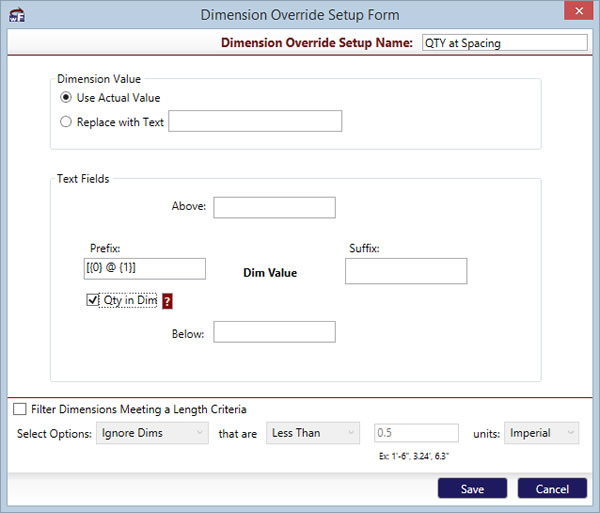Open the Less Than comparison dropdown
This screenshot has height=513, width=600.
click(x=313, y=433)
